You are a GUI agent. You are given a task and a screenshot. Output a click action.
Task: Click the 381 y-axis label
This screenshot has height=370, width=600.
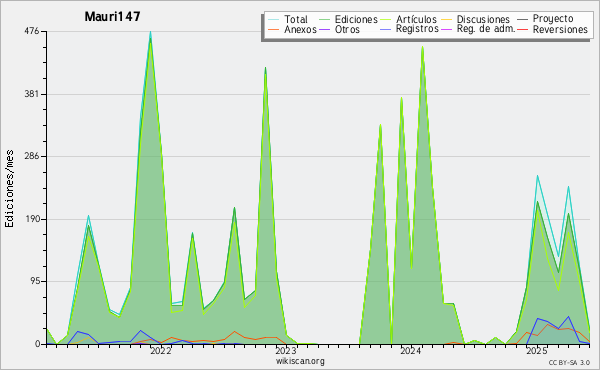click(x=32, y=94)
